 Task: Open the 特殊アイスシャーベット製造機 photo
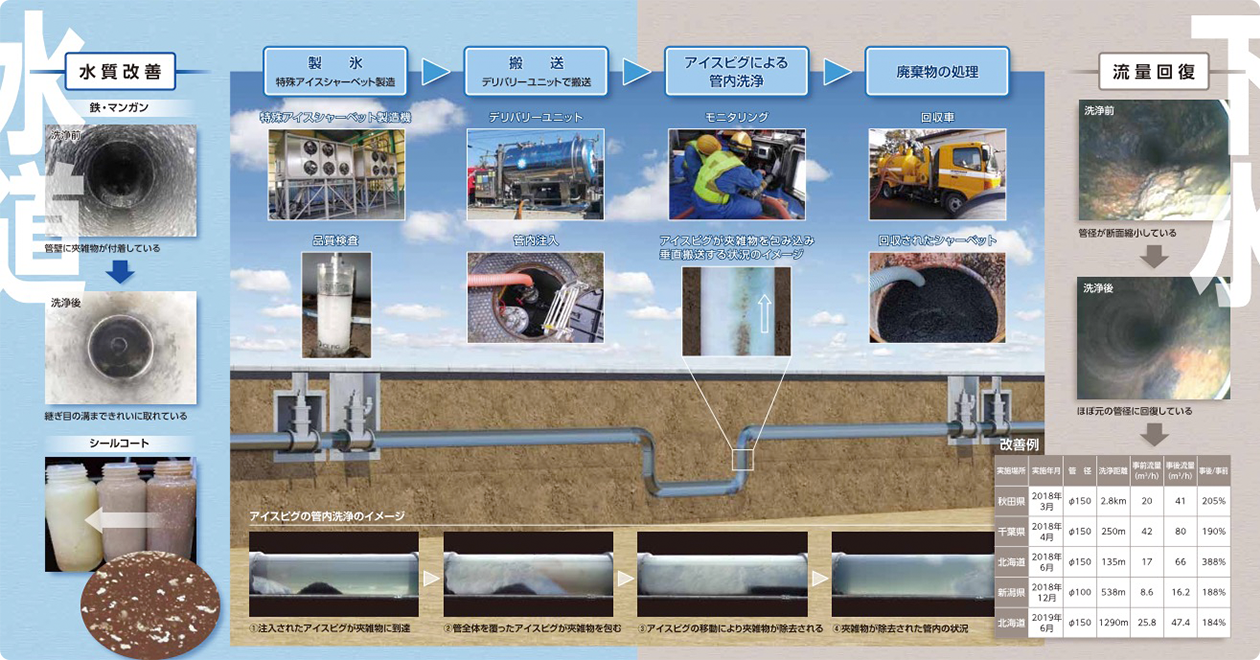(x=336, y=175)
